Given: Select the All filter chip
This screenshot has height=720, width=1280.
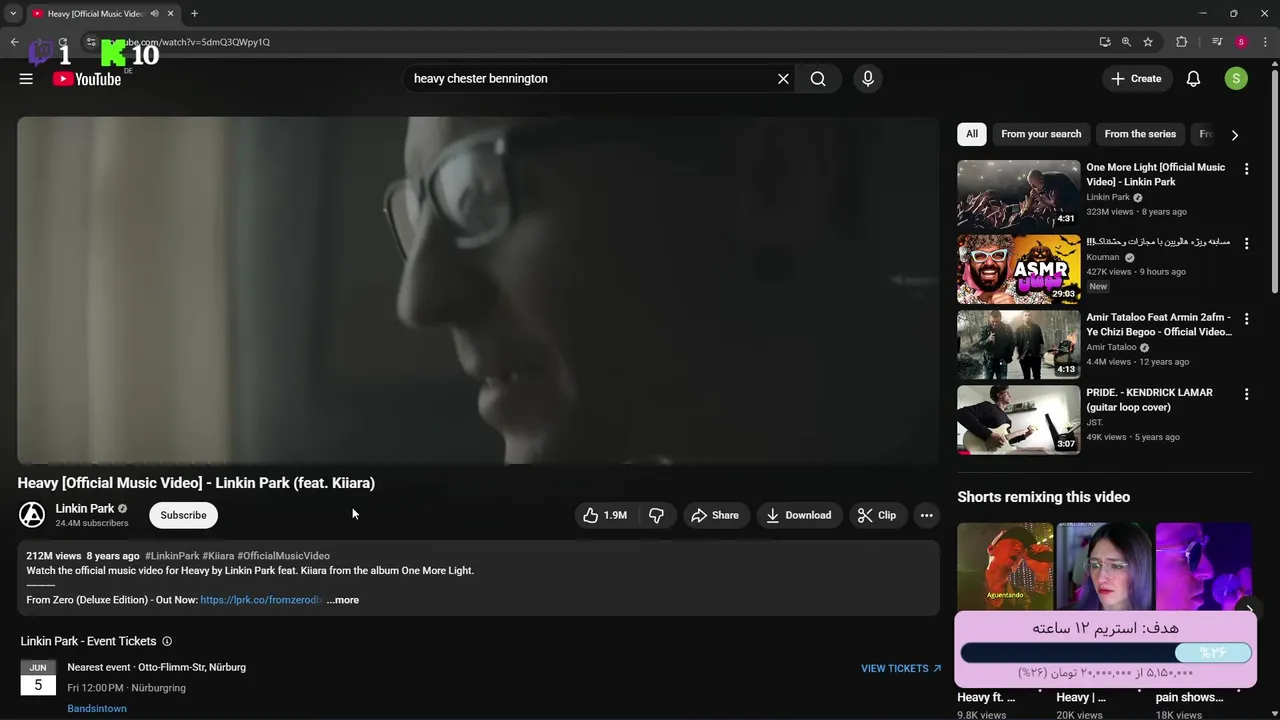Looking at the screenshot, I should click(x=972, y=134).
